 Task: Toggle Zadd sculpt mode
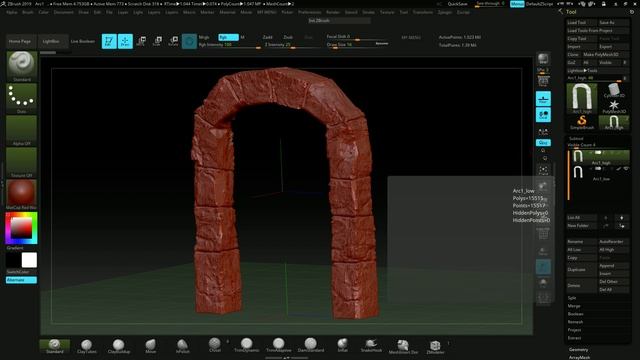[267, 37]
